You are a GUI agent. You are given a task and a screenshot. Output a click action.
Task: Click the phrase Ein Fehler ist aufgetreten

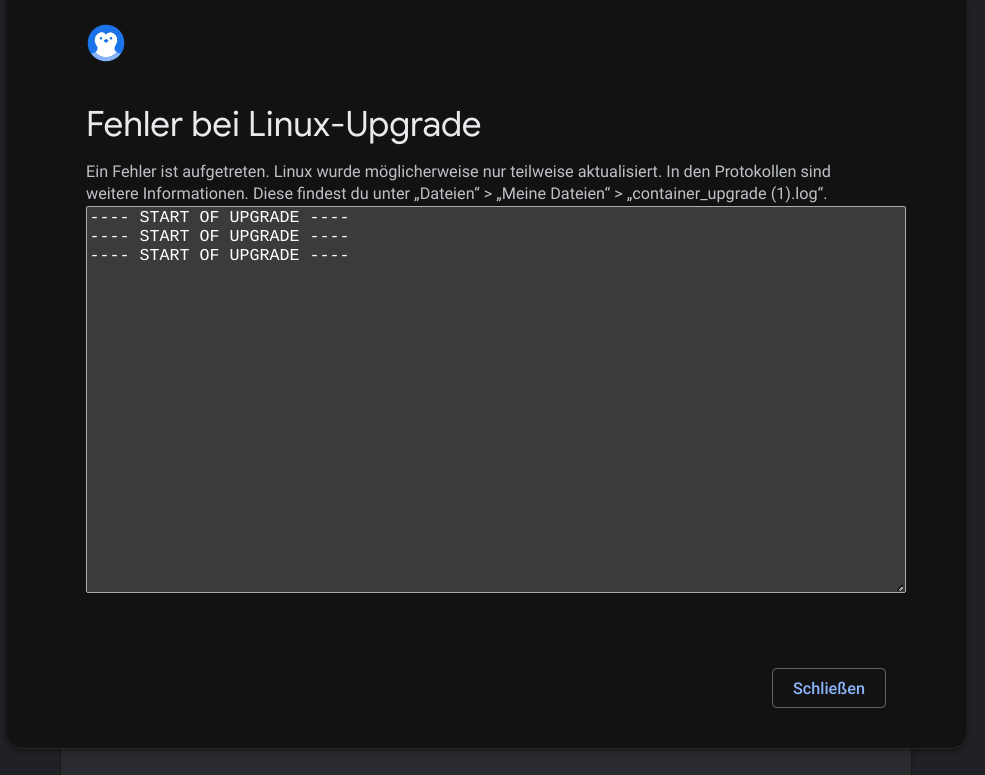coord(178,171)
